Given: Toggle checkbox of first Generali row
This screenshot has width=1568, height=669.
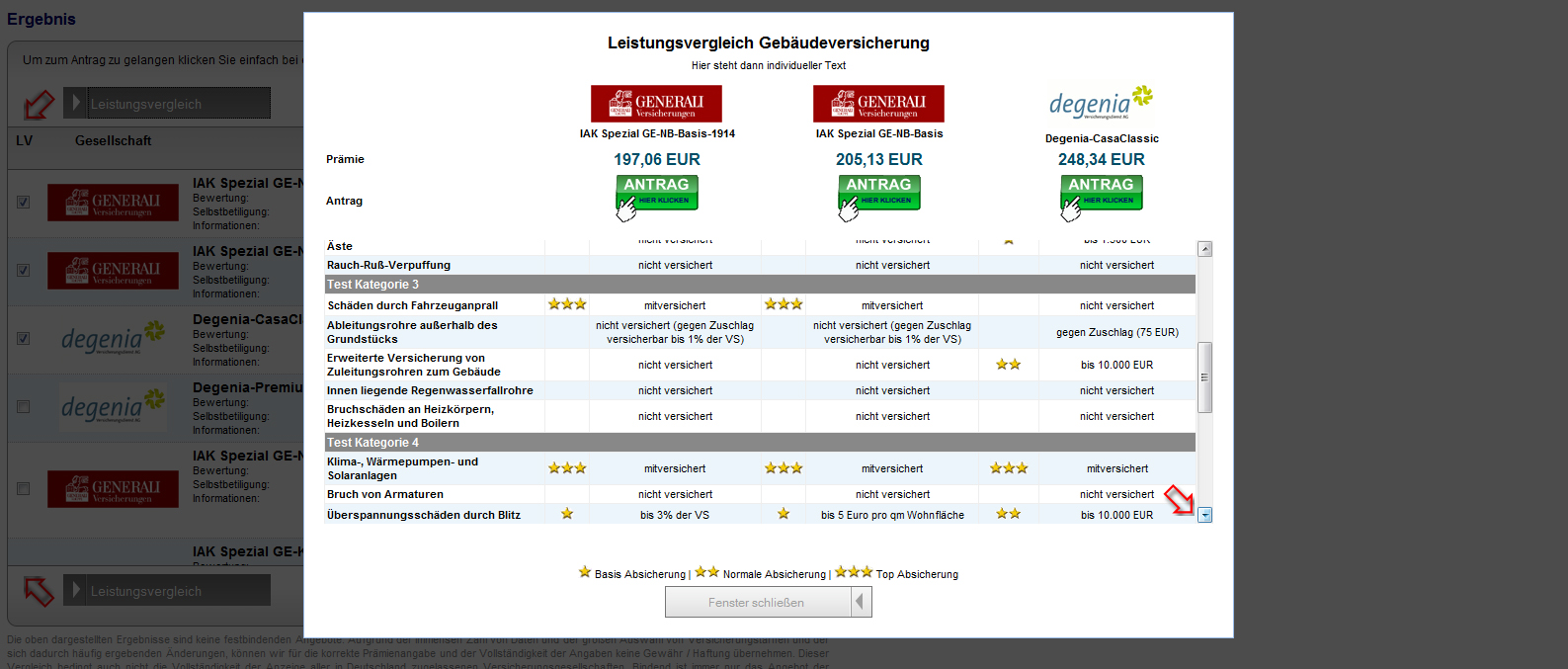Looking at the screenshot, I should 23,202.
